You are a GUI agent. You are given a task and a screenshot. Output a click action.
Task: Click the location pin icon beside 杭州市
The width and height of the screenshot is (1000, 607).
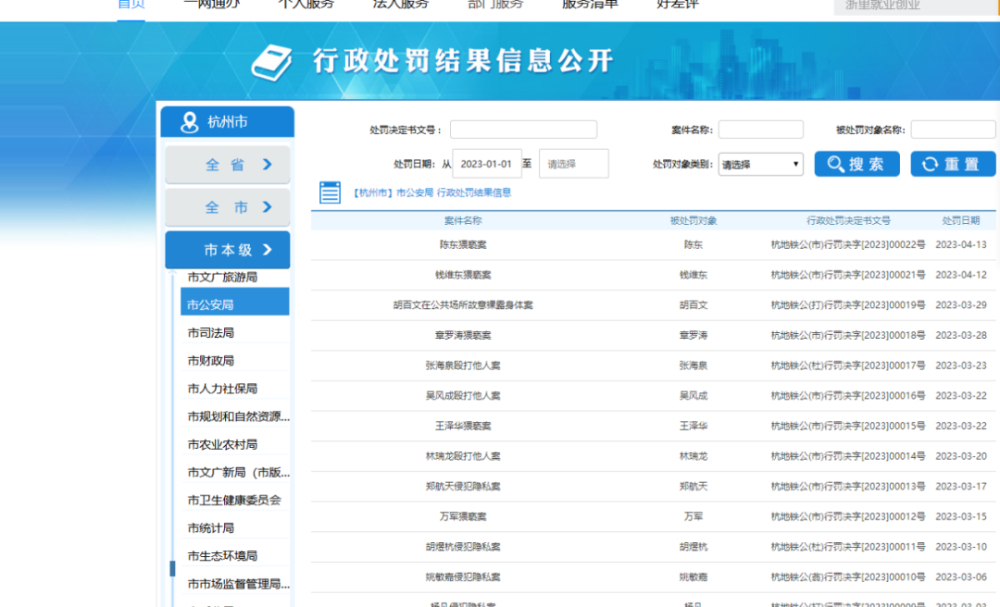pyautogui.click(x=189, y=122)
